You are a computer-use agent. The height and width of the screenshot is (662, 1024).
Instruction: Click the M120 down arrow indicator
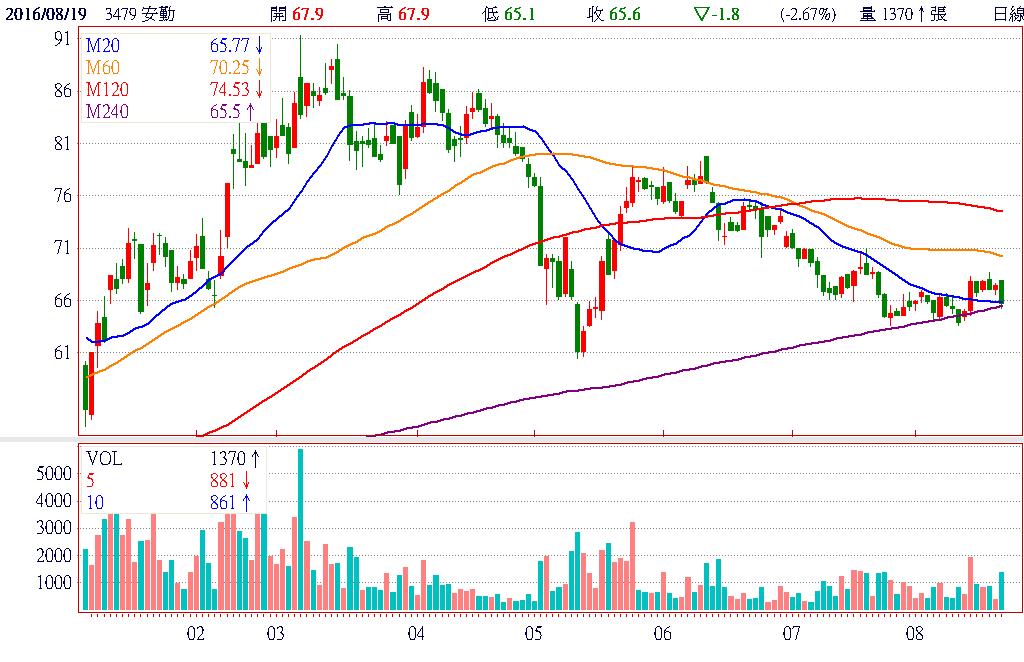click(x=259, y=90)
